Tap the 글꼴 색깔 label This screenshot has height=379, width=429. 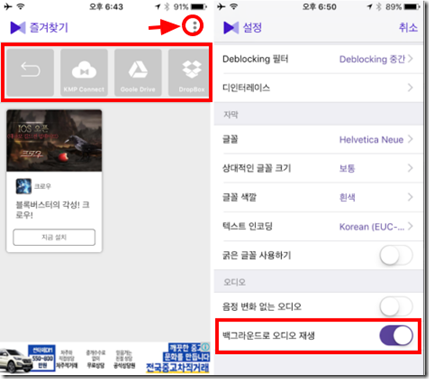(239, 197)
